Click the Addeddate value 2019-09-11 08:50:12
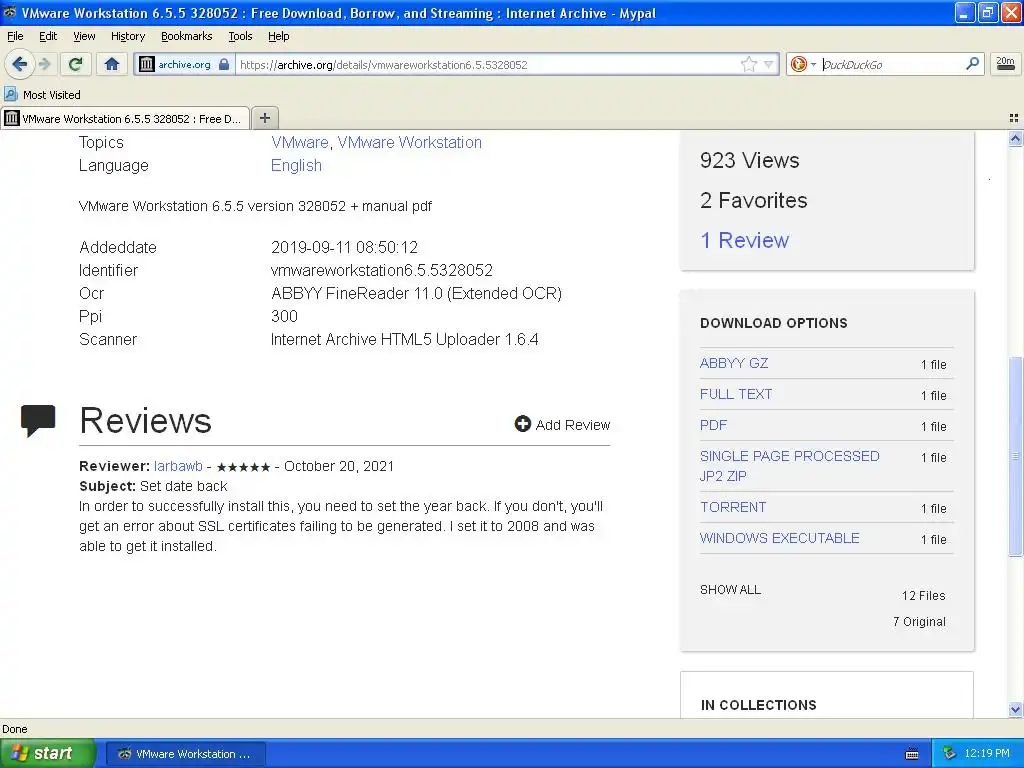This screenshot has width=1024, height=768. 344,248
